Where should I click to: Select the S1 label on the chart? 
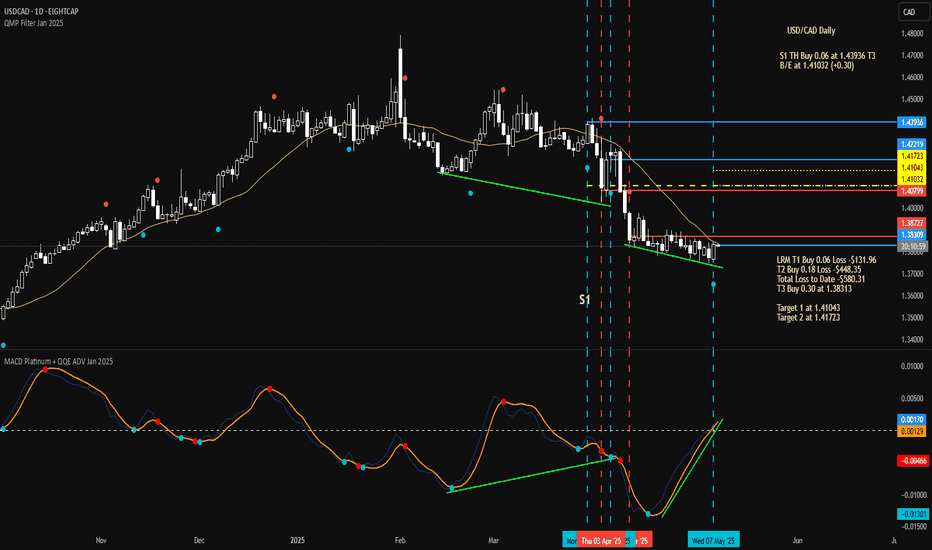pos(585,300)
